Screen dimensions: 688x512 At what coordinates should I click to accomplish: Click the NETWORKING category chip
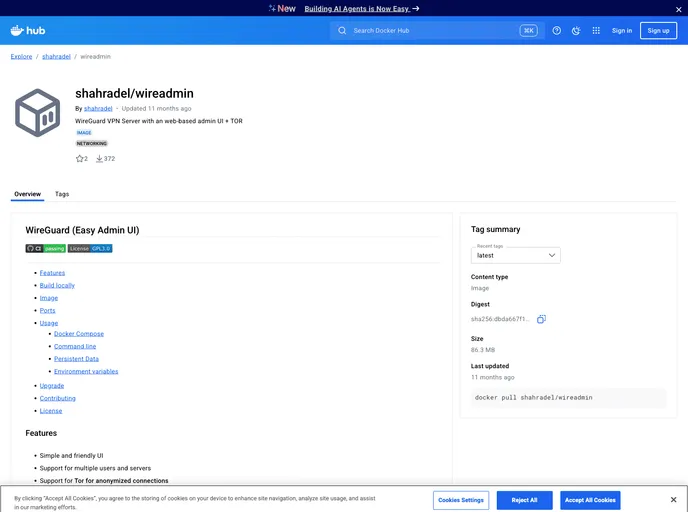(x=92, y=143)
